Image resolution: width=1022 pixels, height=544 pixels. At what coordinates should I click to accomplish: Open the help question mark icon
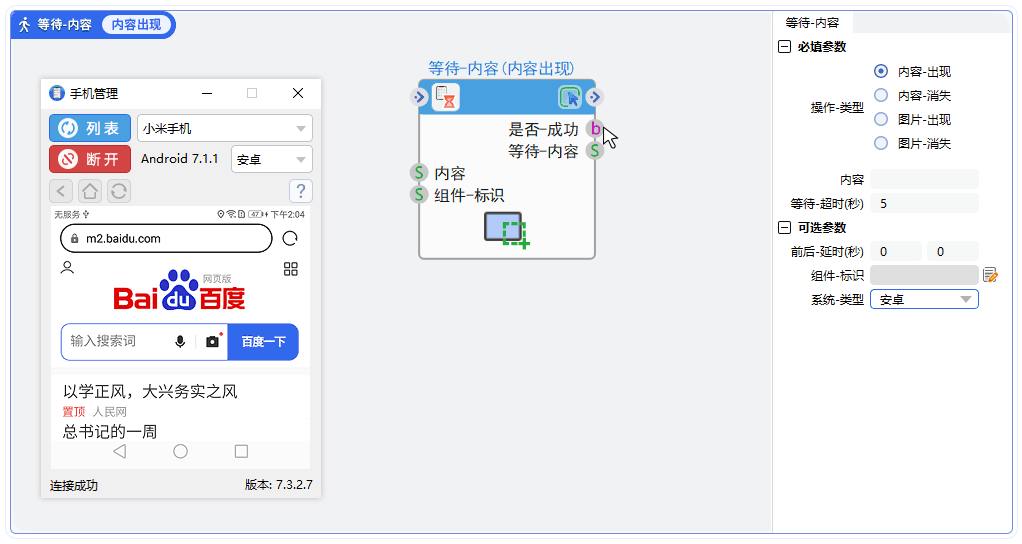[x=300, y=191]
